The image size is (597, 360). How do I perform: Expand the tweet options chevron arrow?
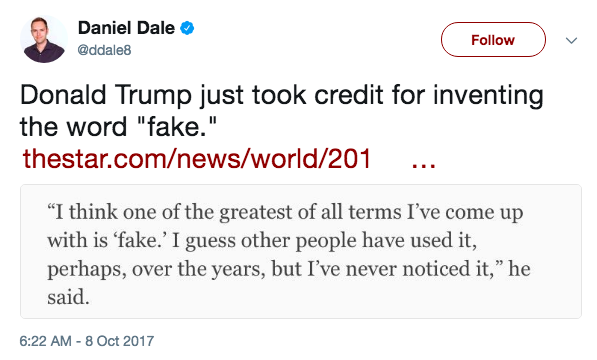571,40
